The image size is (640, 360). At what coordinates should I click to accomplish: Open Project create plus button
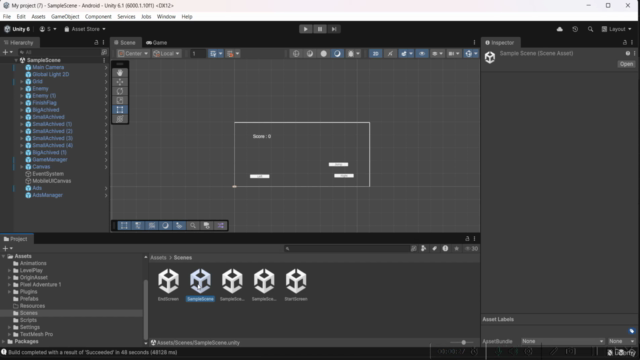(x=7, y=248)
